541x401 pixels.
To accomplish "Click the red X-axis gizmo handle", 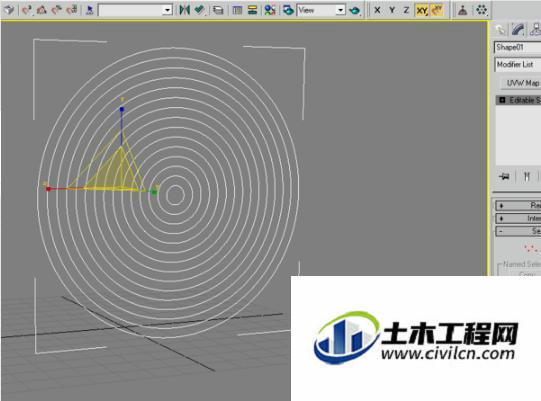I will point(48,189).
